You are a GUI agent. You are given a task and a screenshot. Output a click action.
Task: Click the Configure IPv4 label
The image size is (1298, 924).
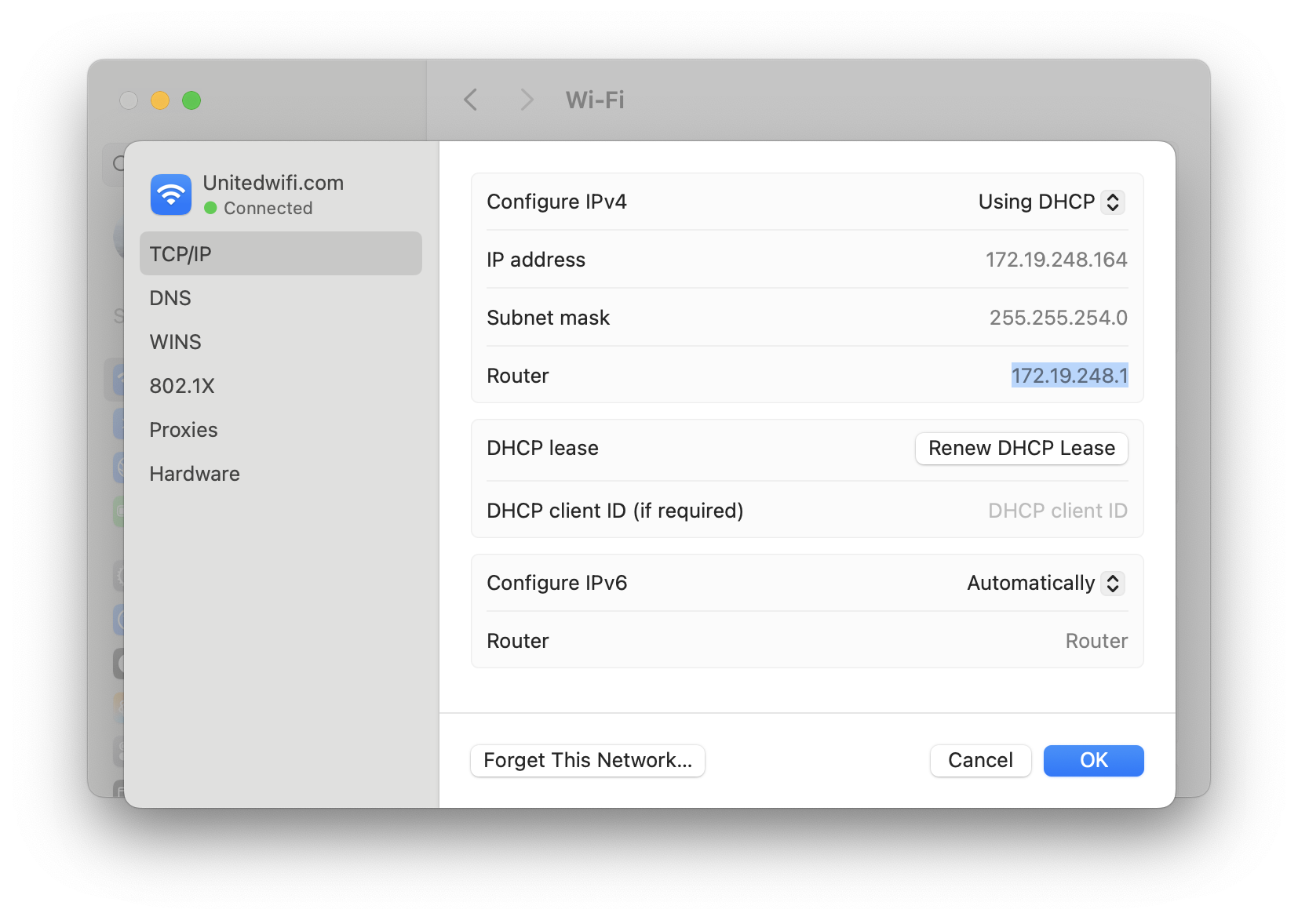pos(556,202)
